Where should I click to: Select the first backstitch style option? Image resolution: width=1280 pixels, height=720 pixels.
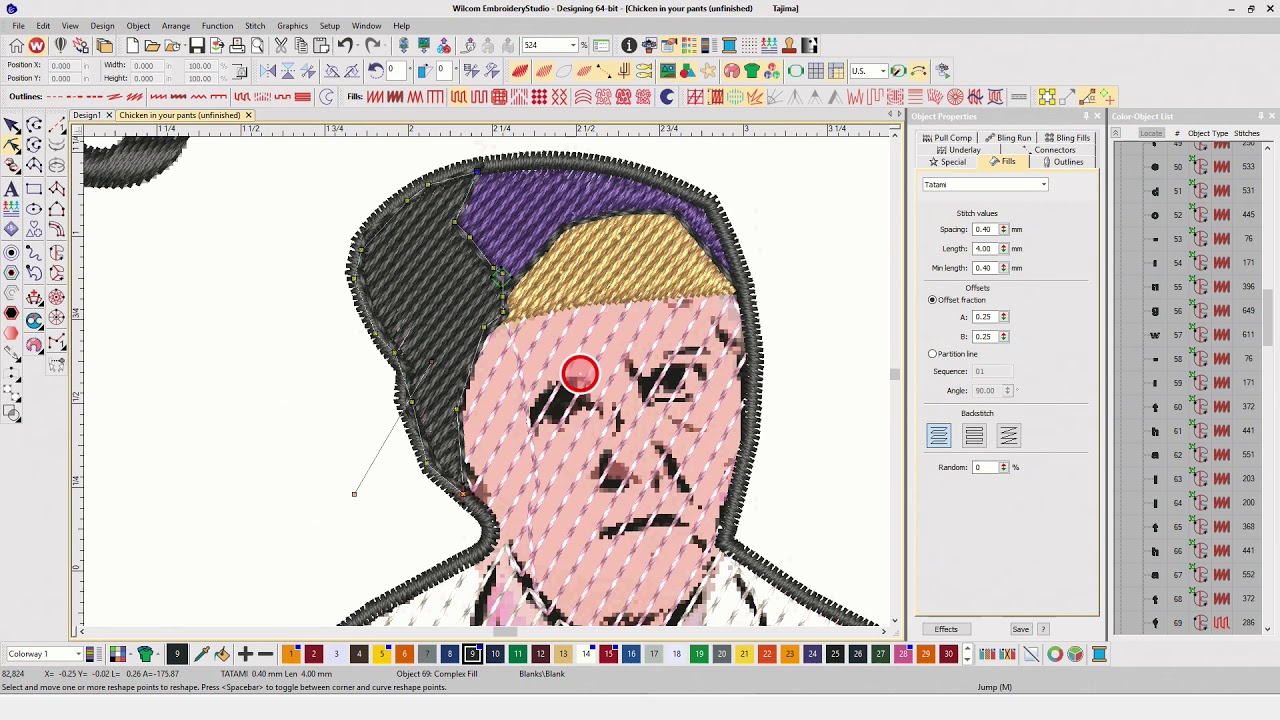(938, 435)
